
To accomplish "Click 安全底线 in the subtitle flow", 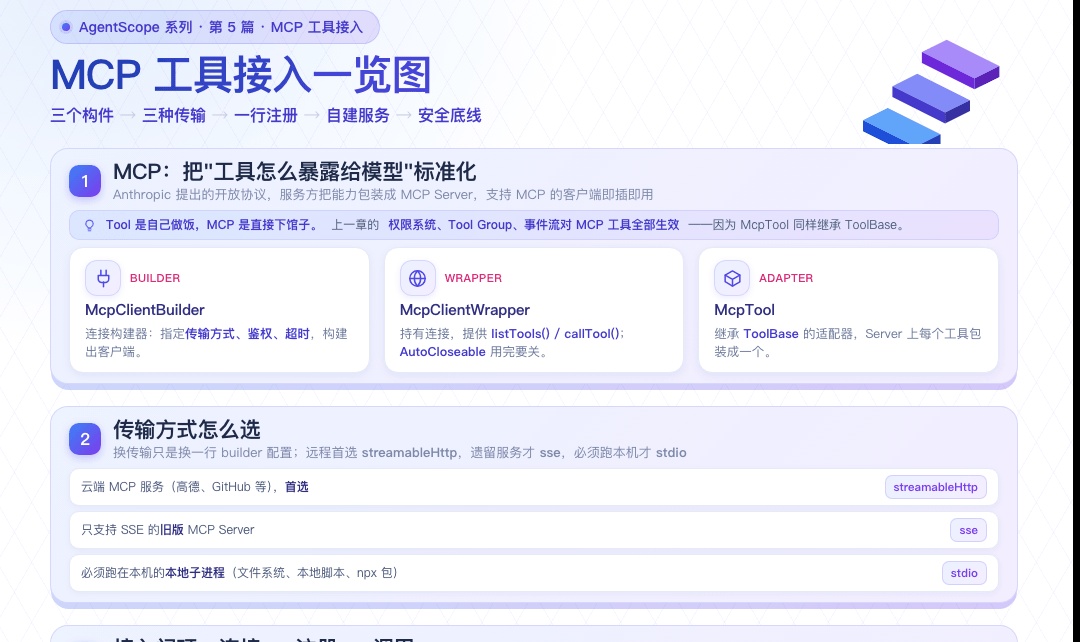I will tap(450, 116).
